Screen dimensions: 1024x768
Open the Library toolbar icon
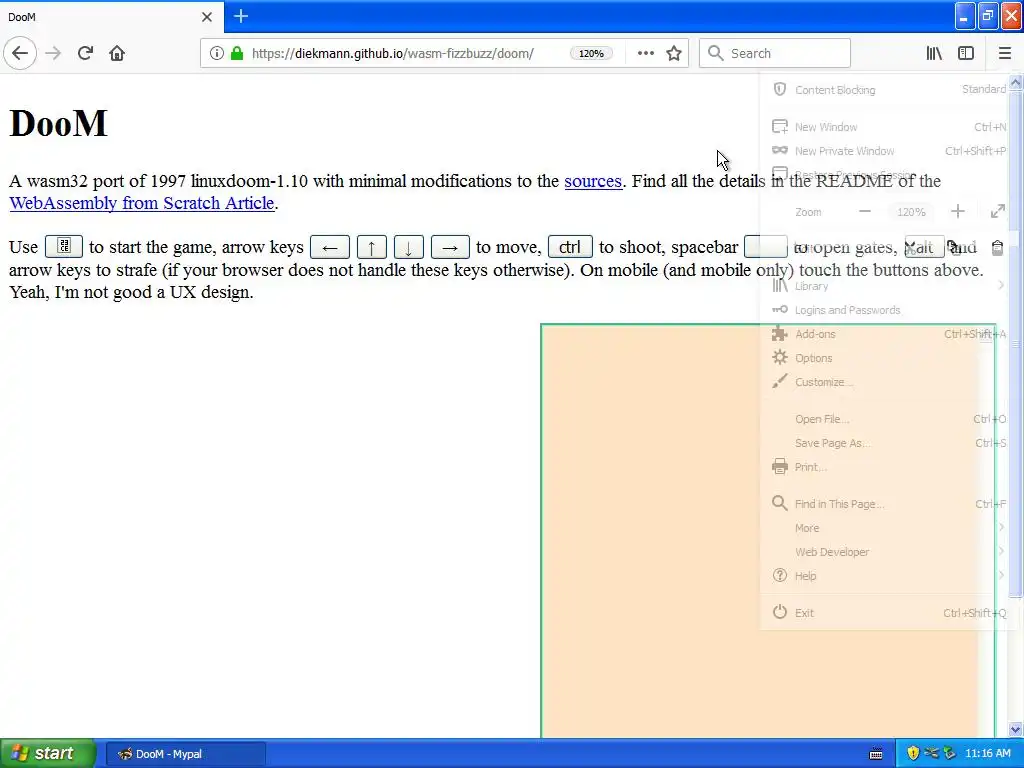(934, 53)
